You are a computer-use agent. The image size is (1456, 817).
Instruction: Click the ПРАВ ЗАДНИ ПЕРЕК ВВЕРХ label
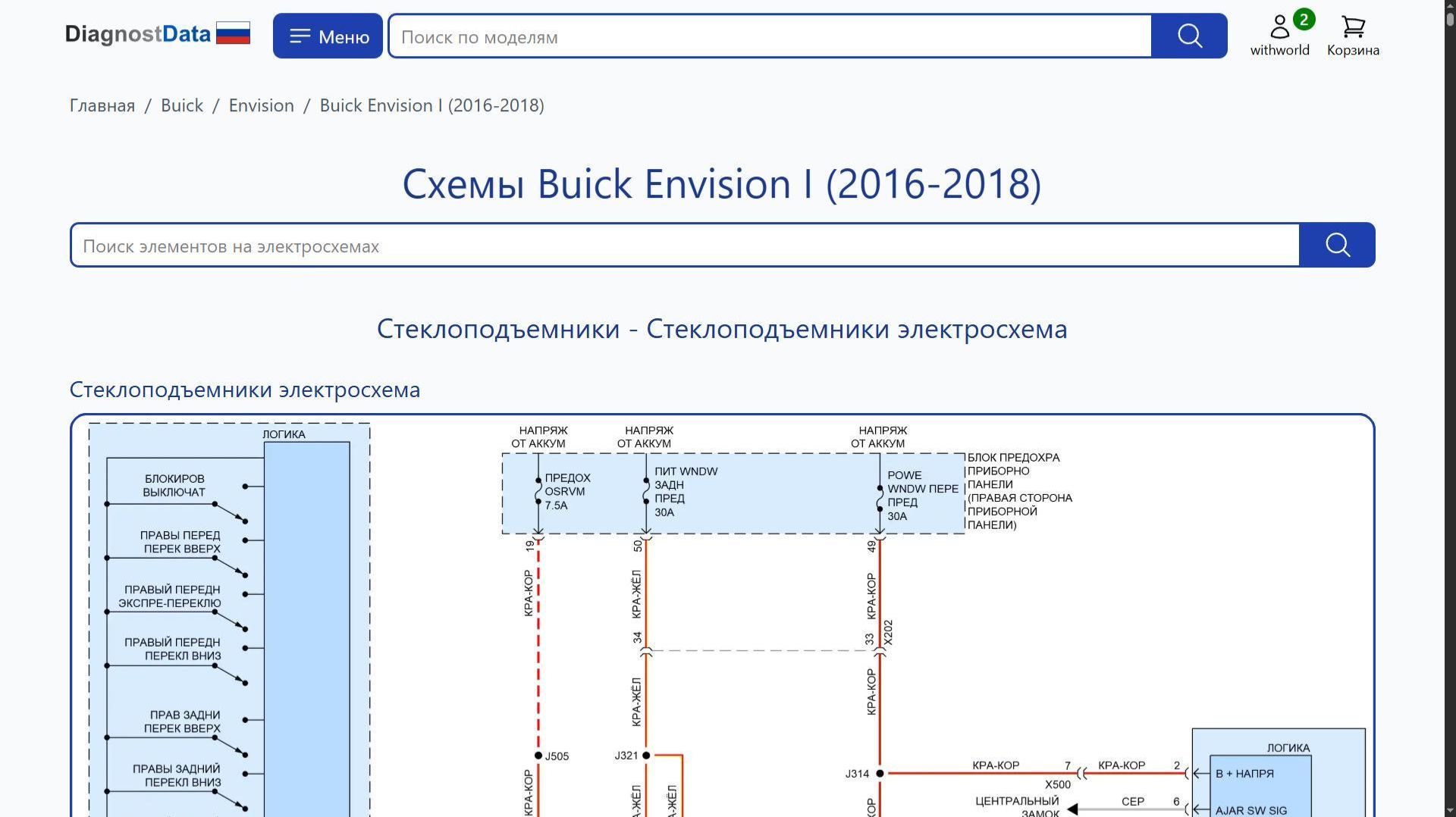(x=183, y=722)
